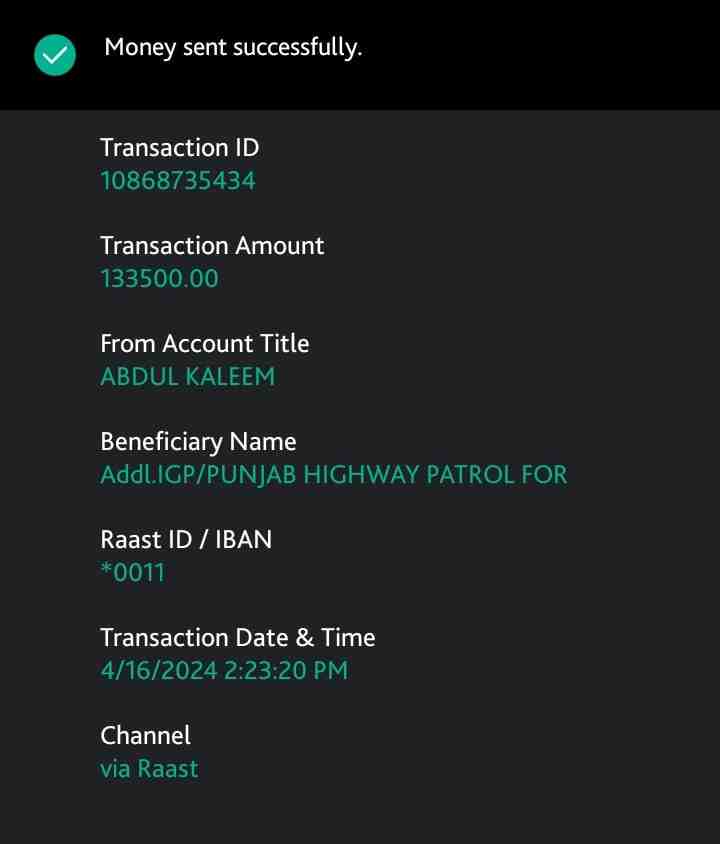
Task: Tap the "via Raast" channel value
Action: (149, 769)
